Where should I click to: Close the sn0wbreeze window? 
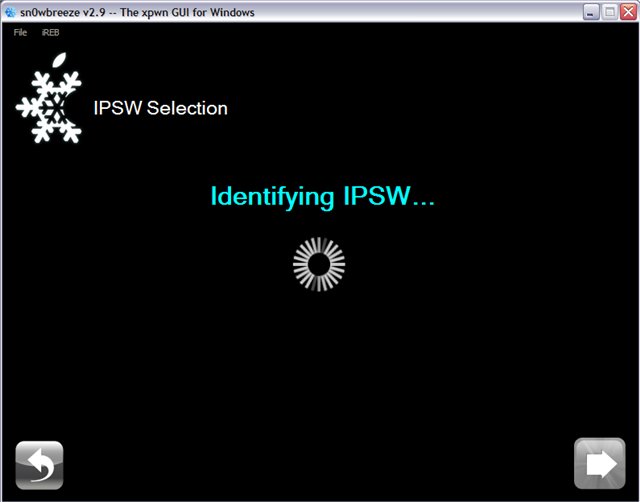(x=628, y=12)
